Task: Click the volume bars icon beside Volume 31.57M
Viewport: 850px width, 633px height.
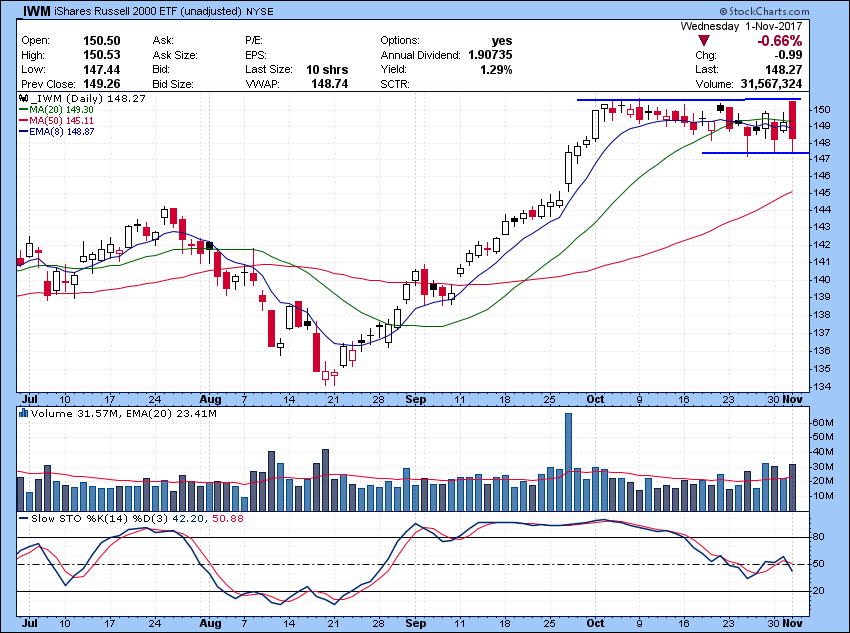Action: (x=23, y=414)
